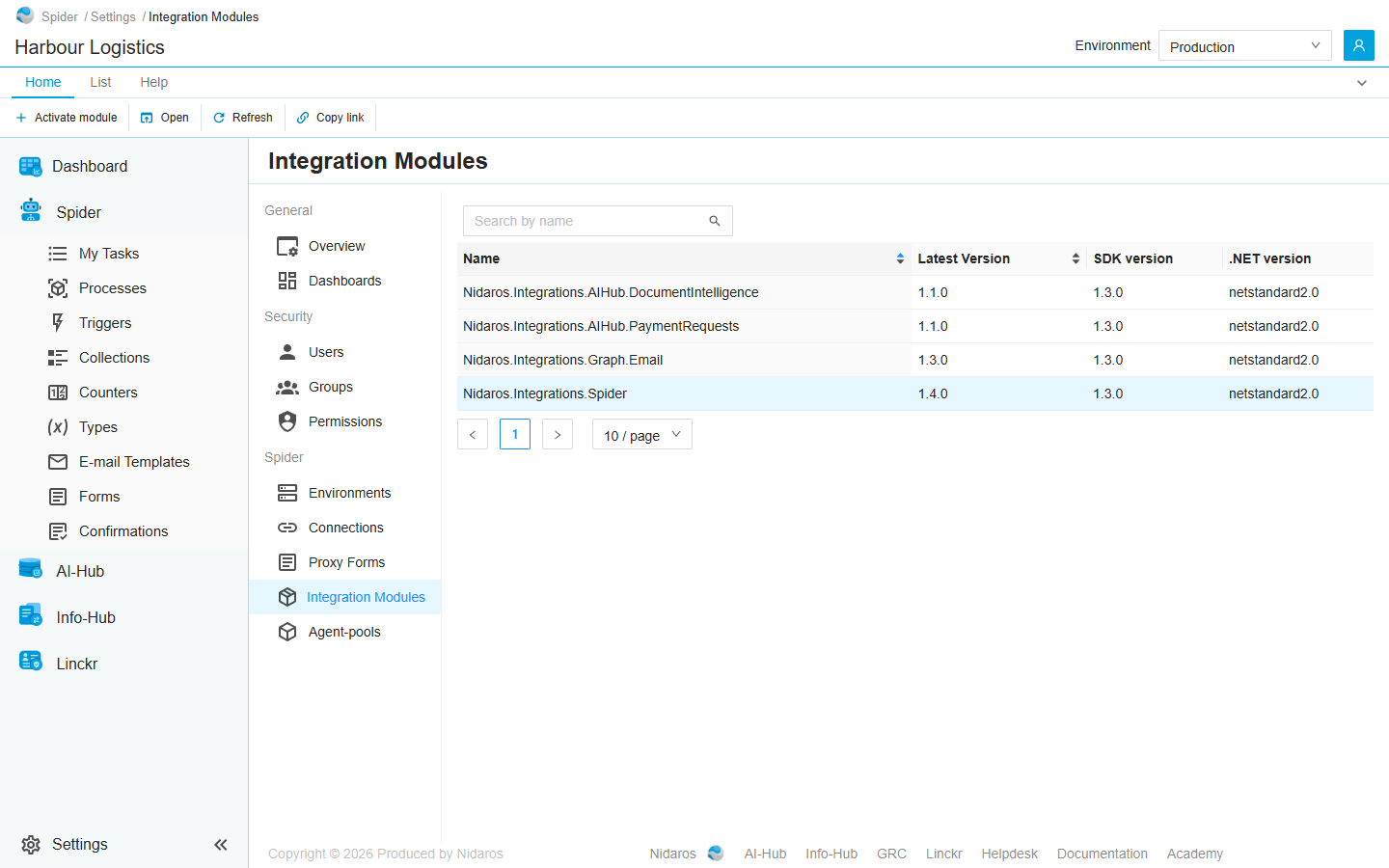Switch to the List tab
This screenshot has width=1389, height=868.
click(x=100, y=82)
